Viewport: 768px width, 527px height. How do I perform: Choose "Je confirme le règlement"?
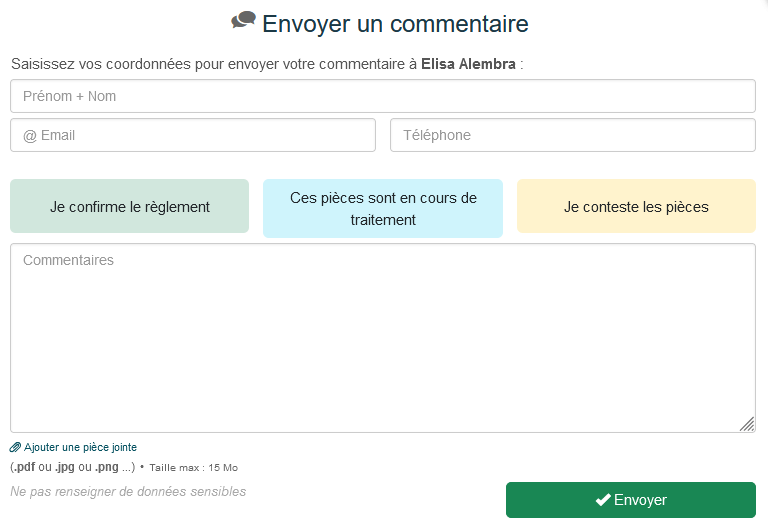(x=130, y=207)
